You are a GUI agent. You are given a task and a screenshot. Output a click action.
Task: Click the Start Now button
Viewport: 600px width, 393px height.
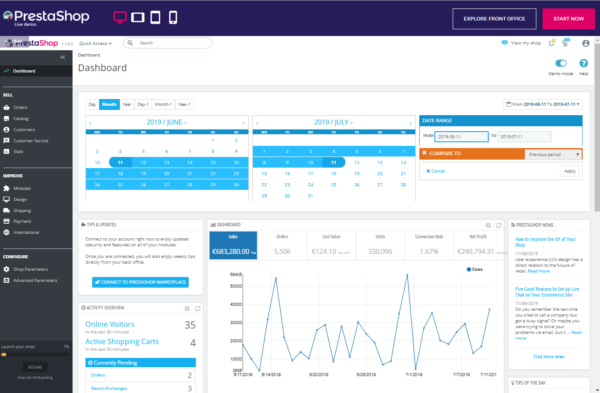tap(569, 19)
